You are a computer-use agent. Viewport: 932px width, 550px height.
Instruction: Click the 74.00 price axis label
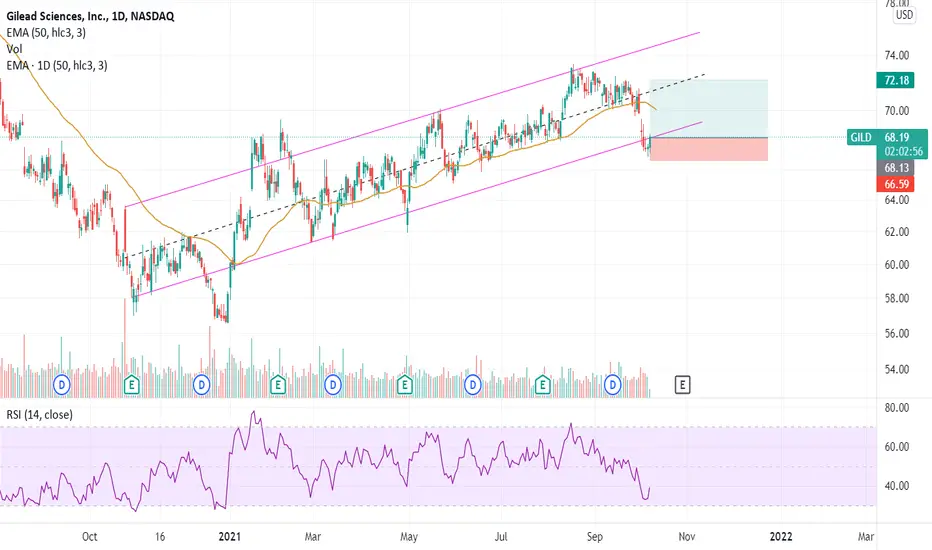click(896, 55)
